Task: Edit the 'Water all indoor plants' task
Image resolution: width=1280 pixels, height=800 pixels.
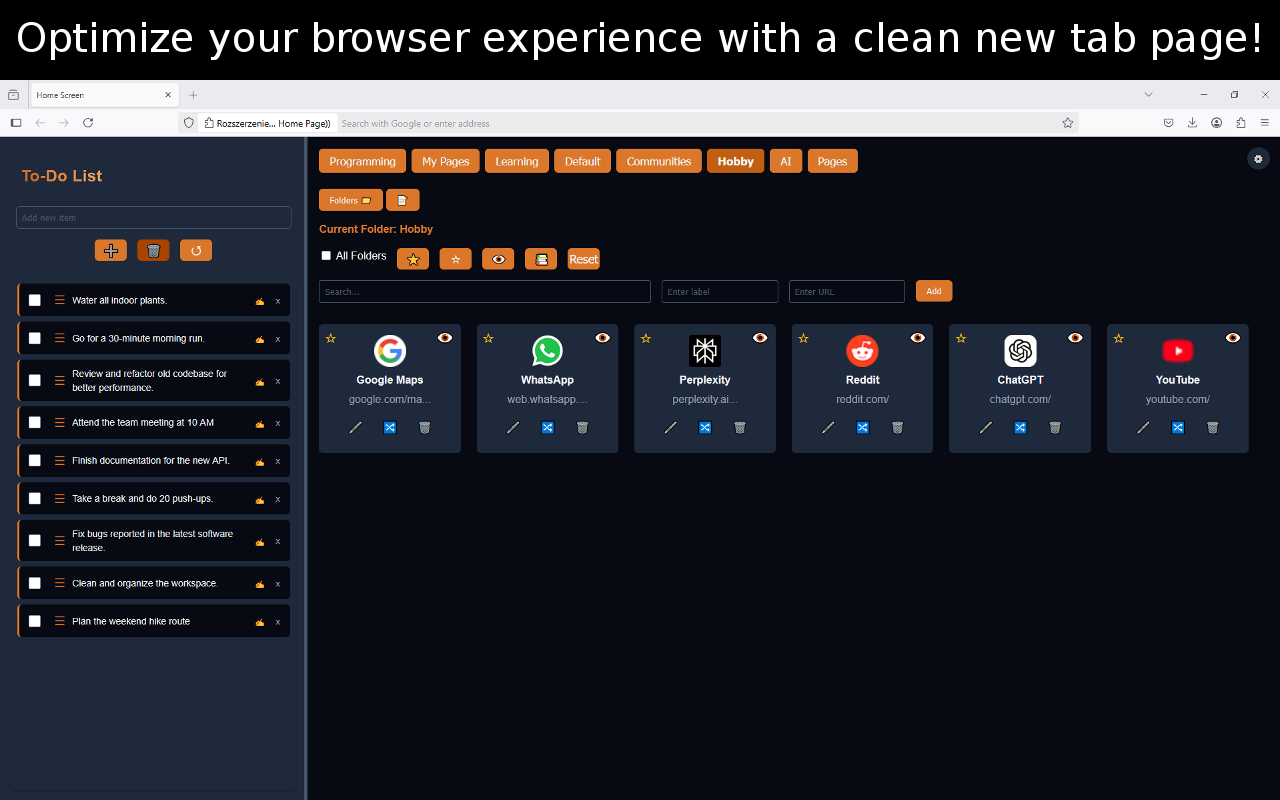Action: pos(260,300)
